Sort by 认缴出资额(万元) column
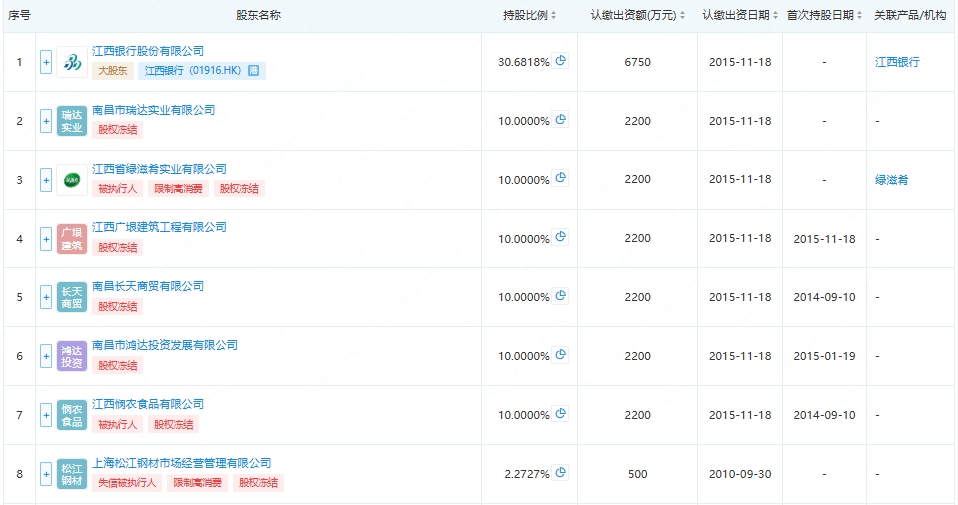 (x=637, y=15)
